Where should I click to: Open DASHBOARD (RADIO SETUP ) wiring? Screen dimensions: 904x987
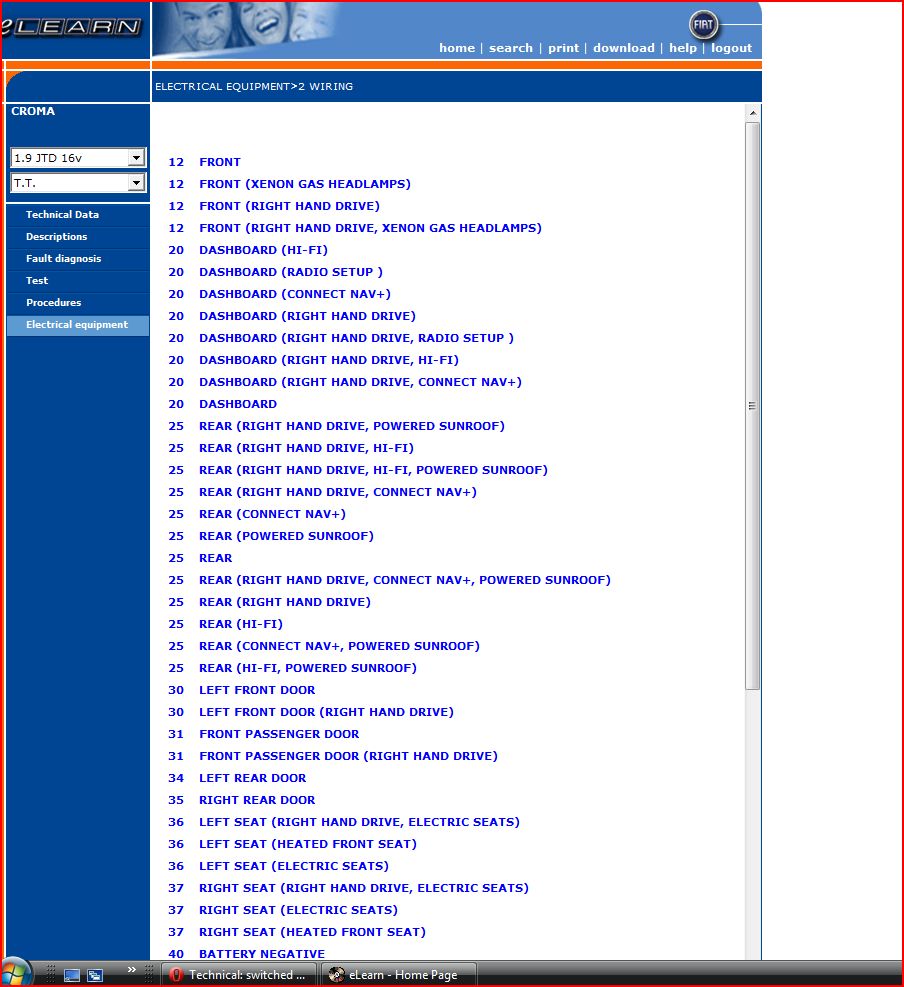pos(291,272)
